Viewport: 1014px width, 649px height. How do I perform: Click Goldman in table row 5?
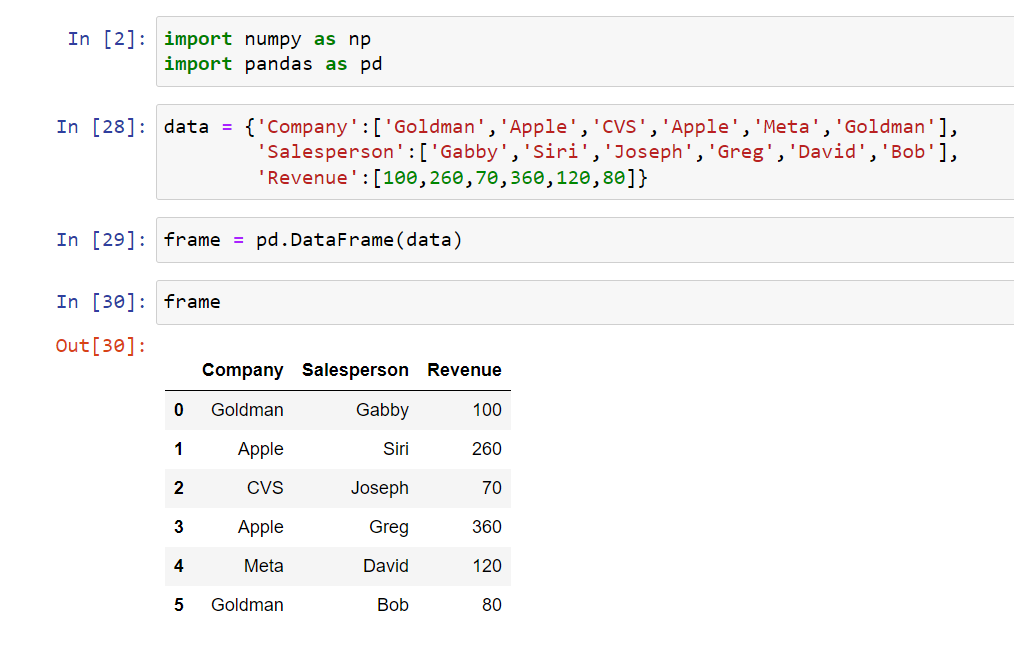click(247, 605)
